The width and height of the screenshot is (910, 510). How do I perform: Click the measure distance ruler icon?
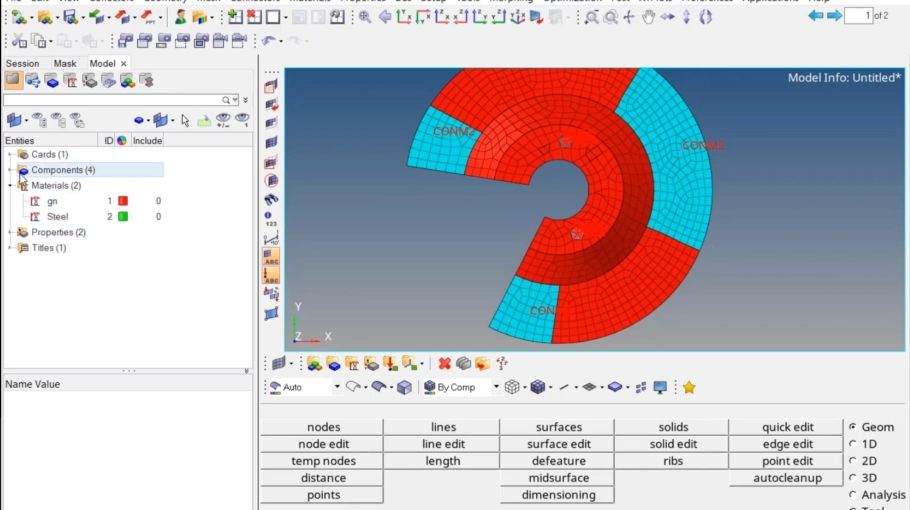pos(271,238)
